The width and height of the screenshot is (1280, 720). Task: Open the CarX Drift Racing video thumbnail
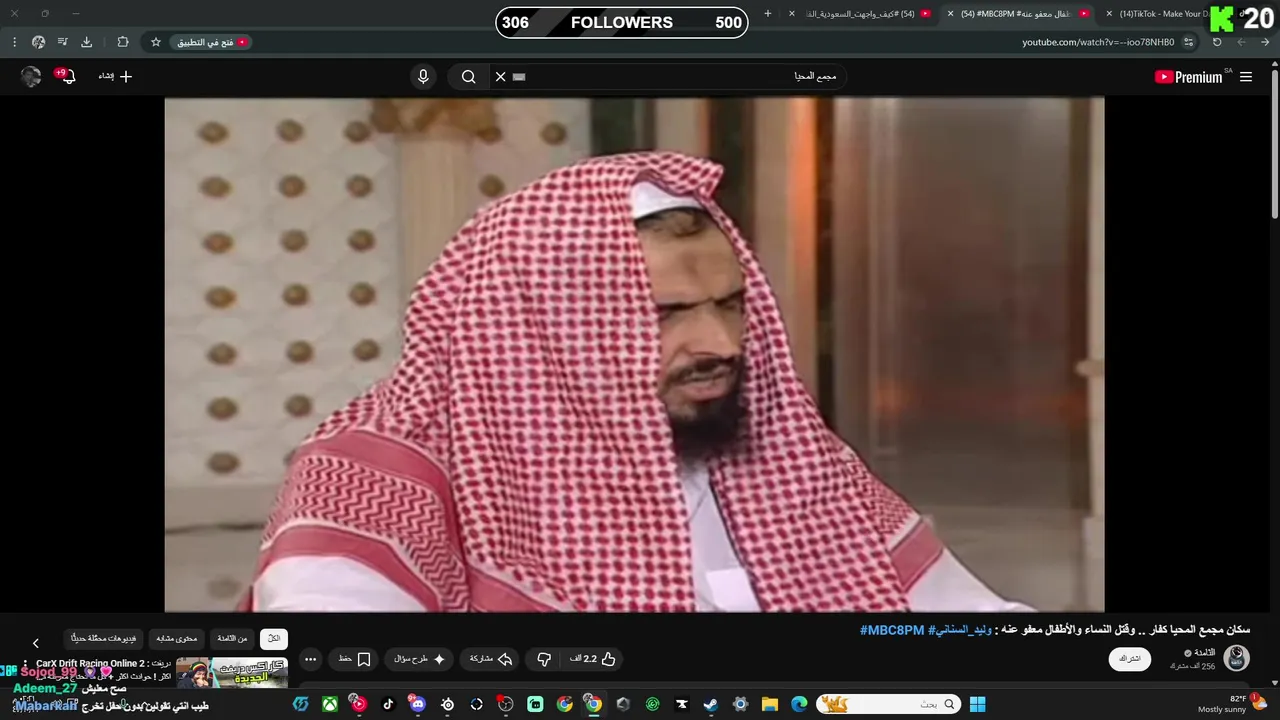[x=232, y=672]
